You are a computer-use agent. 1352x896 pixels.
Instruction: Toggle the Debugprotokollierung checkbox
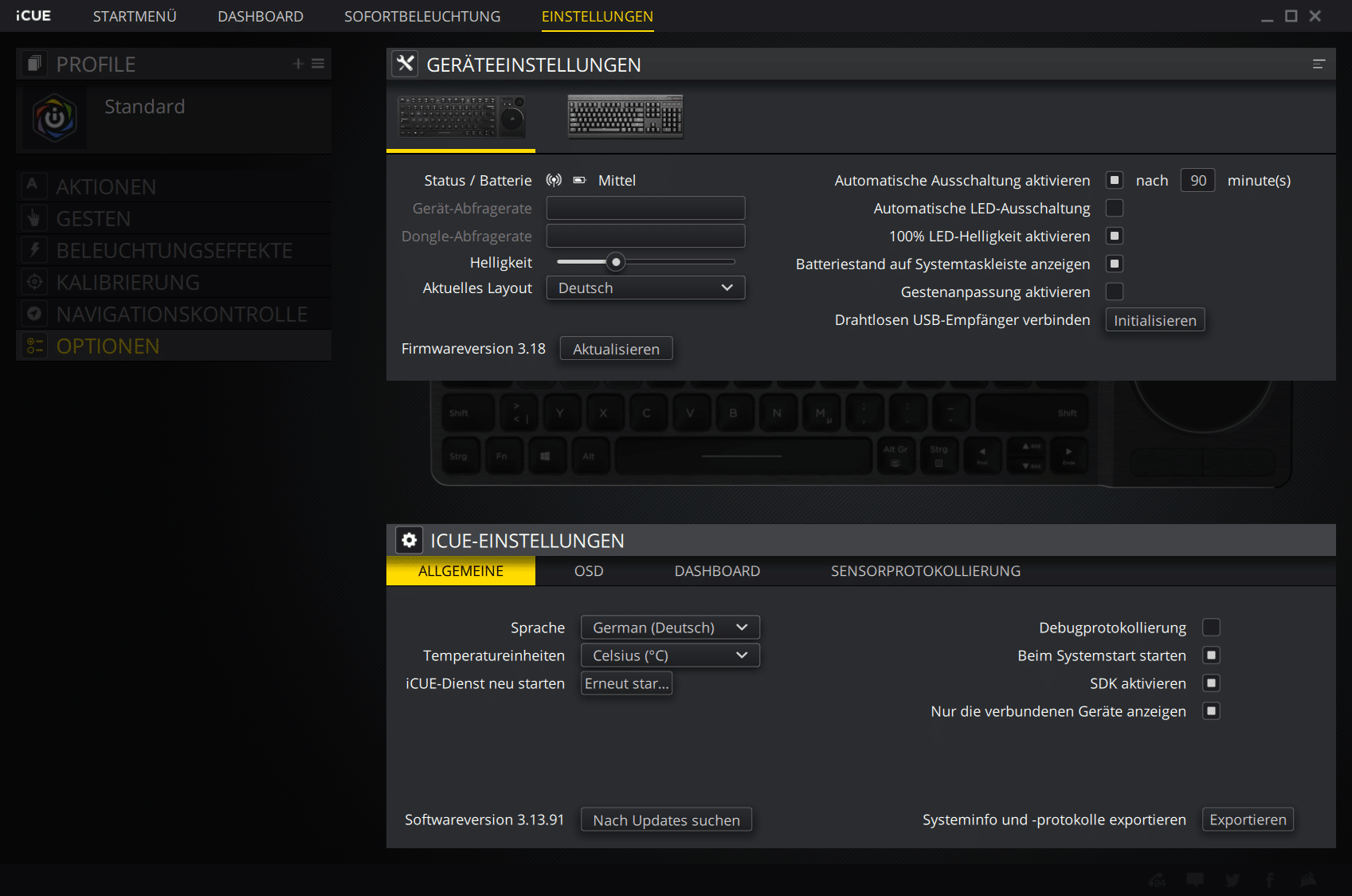tap(1211, 628)
